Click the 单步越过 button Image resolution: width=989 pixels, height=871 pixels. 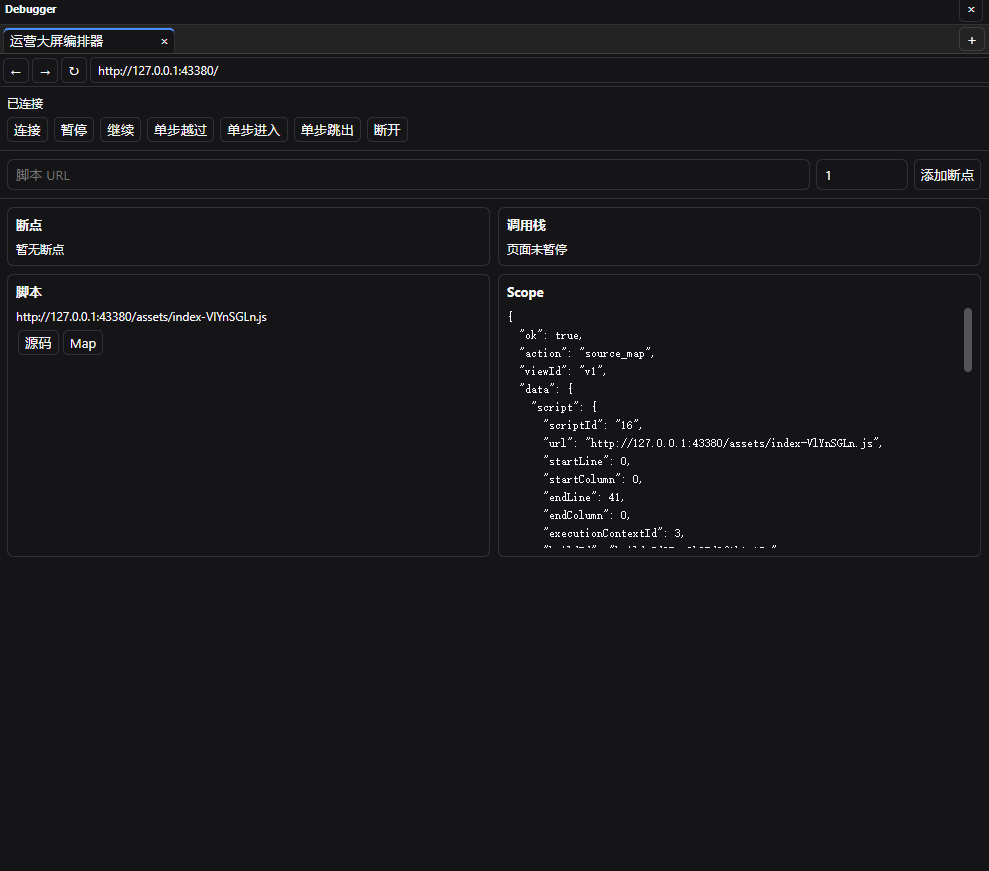(180, 130)
